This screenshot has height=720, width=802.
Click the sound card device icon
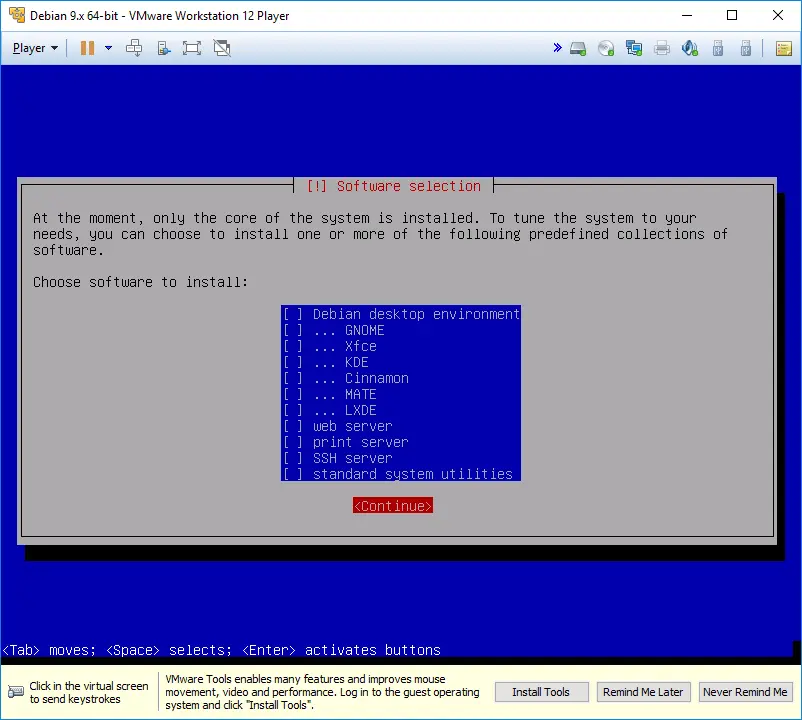pyautogui.click(x=689, y=49)
